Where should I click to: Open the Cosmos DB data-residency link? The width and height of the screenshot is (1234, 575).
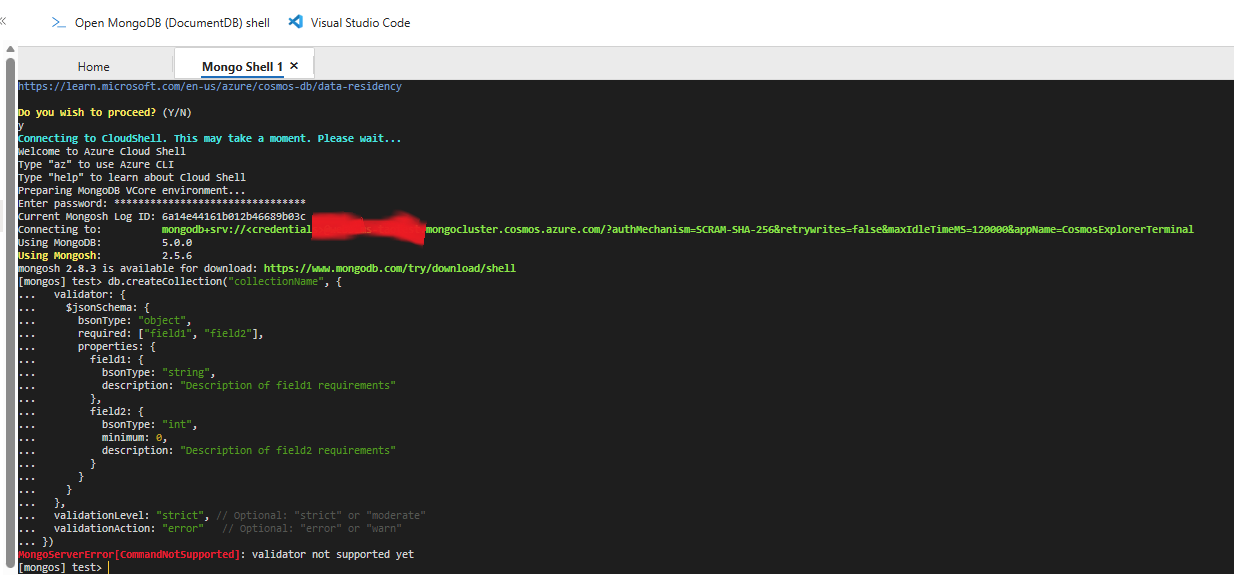point(210,87)
